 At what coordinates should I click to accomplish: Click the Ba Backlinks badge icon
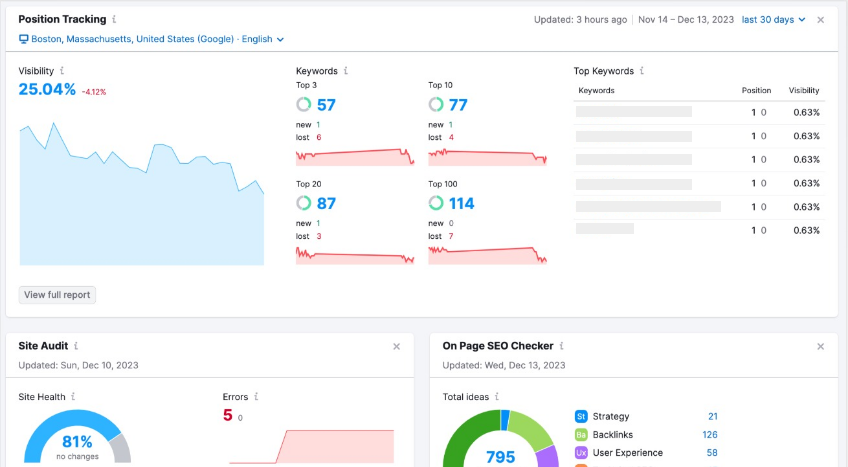(581, 435)
